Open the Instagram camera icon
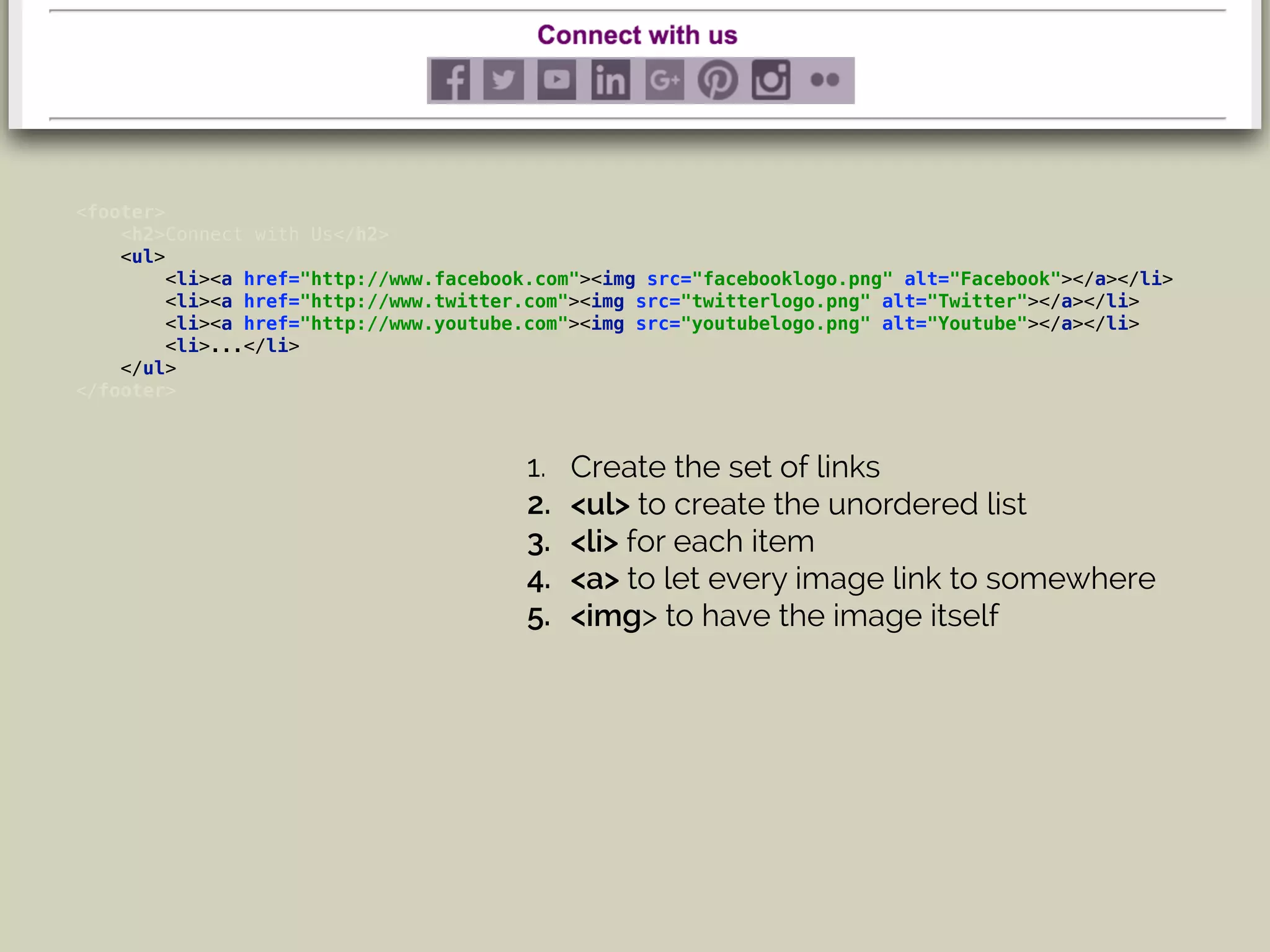 click(x=771, y=80)
